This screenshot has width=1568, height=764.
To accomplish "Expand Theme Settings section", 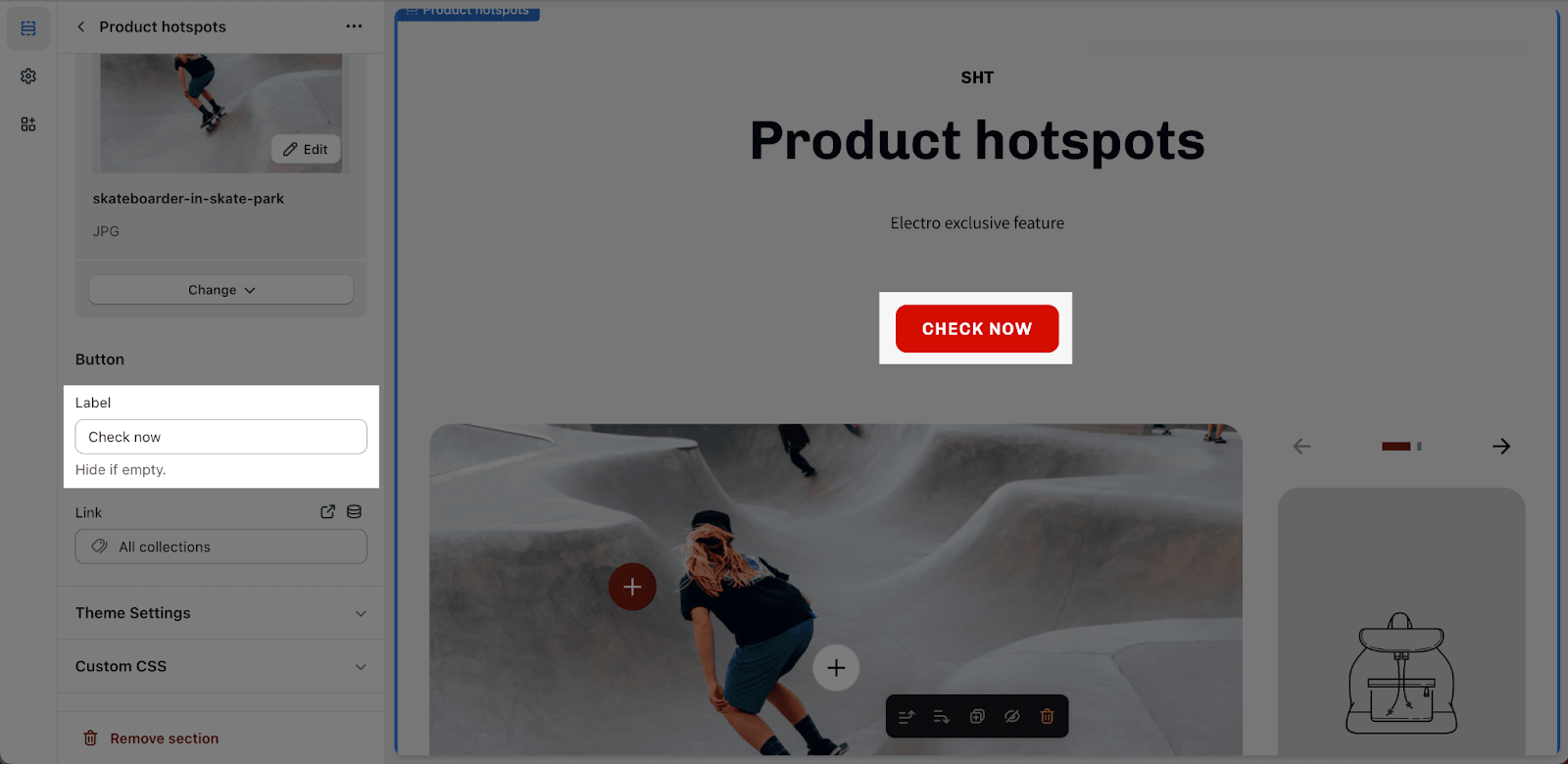I will pos(221,613).
